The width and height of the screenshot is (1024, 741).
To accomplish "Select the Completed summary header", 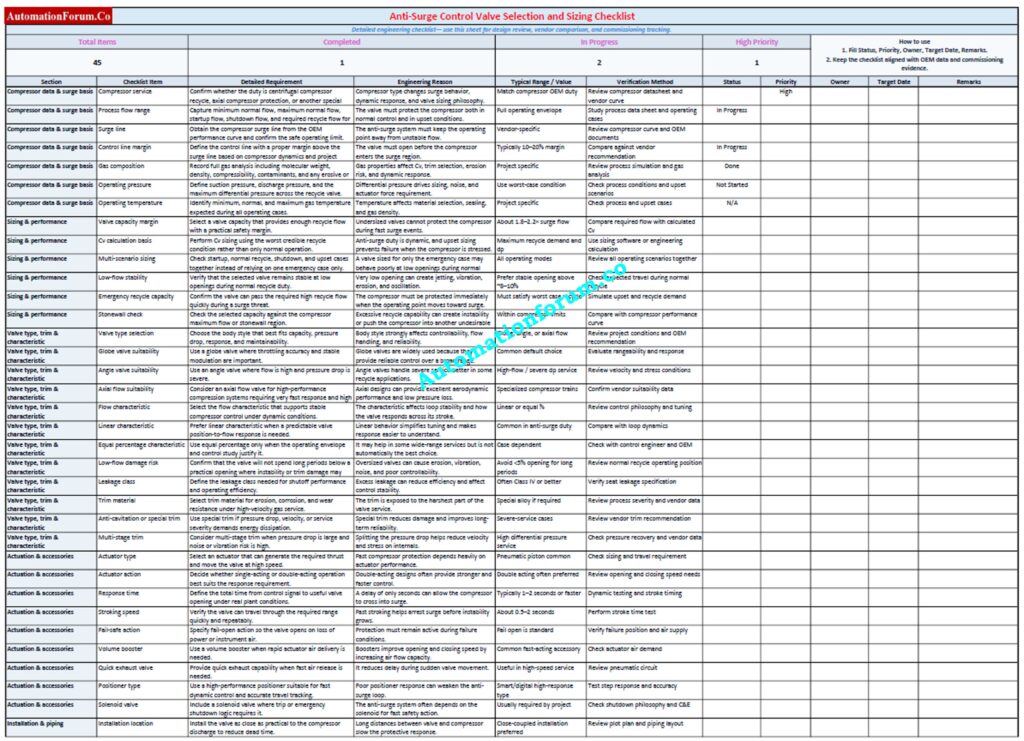I will coord(342,42).
